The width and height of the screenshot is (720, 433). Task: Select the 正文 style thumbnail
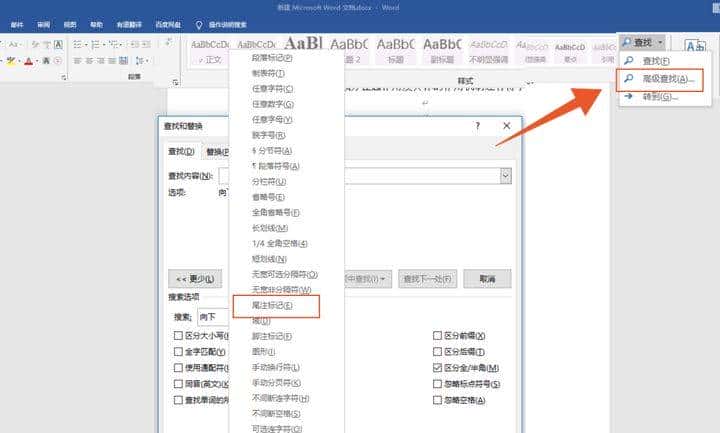[211, 51]
